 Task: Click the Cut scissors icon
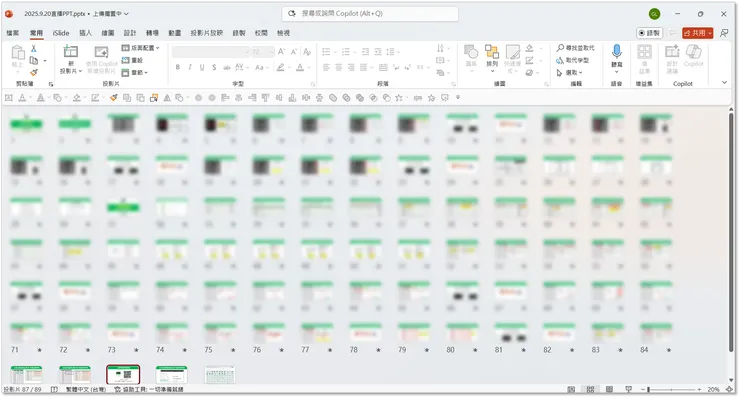(34, 49)
